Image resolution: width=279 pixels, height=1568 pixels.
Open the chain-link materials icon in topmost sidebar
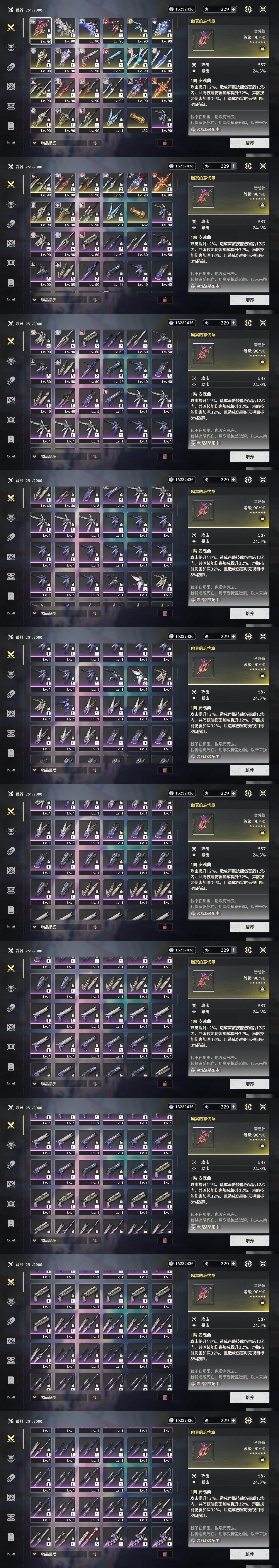tap(10, 67)
